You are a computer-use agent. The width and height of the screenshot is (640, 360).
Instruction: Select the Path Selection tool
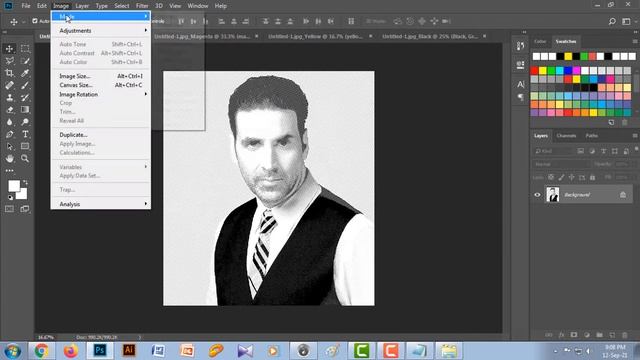(x=9, y=147)
